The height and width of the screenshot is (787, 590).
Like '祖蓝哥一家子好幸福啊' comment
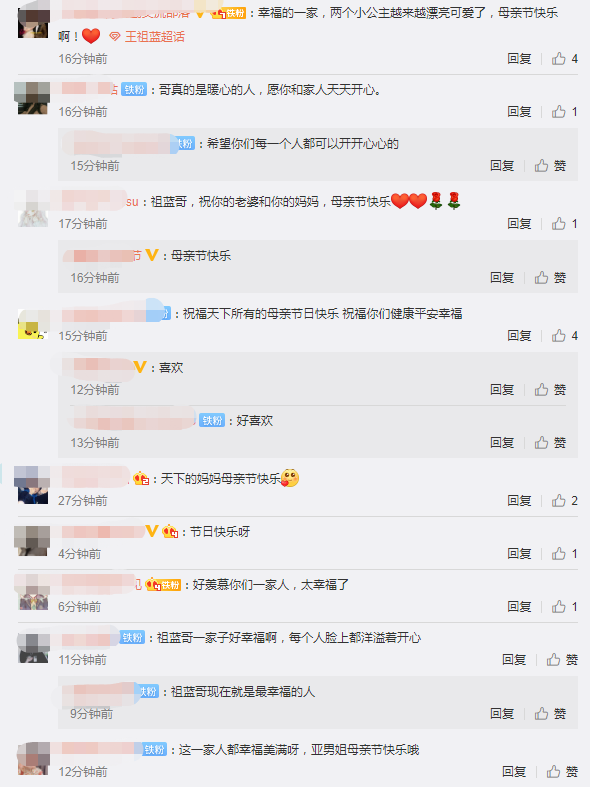coord(562,659)
